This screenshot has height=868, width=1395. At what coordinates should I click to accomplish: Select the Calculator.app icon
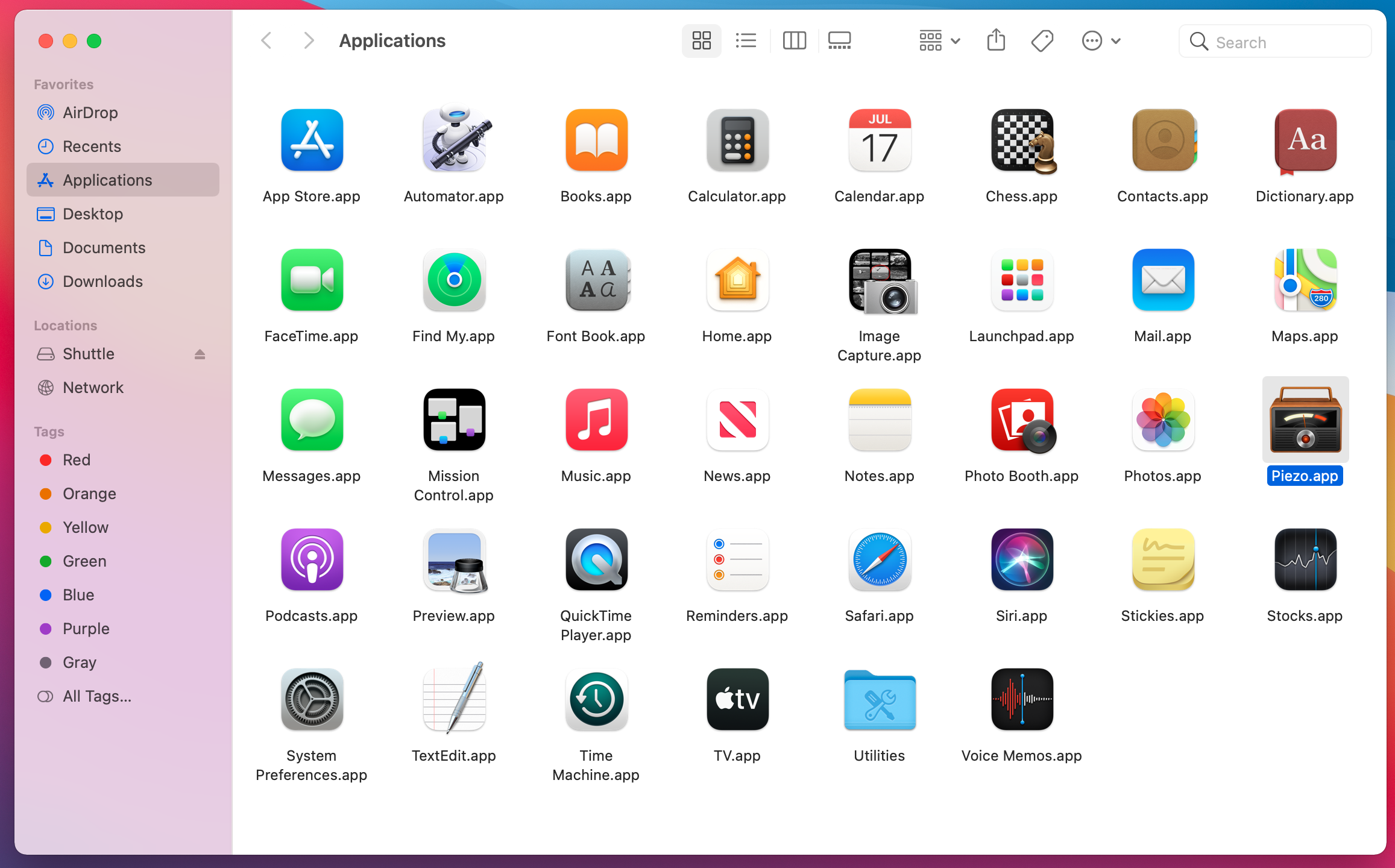coord(737,140)
